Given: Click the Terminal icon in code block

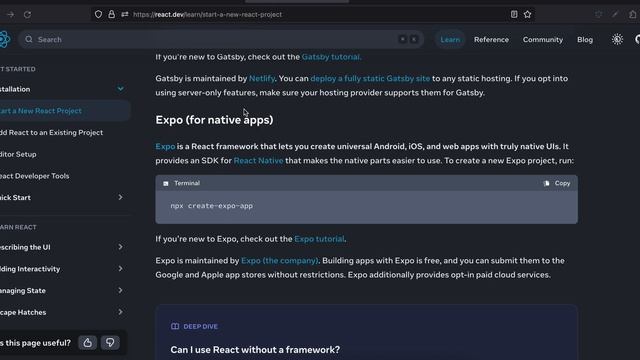Looking at the screenshot, I should click(x=166, y=184).
